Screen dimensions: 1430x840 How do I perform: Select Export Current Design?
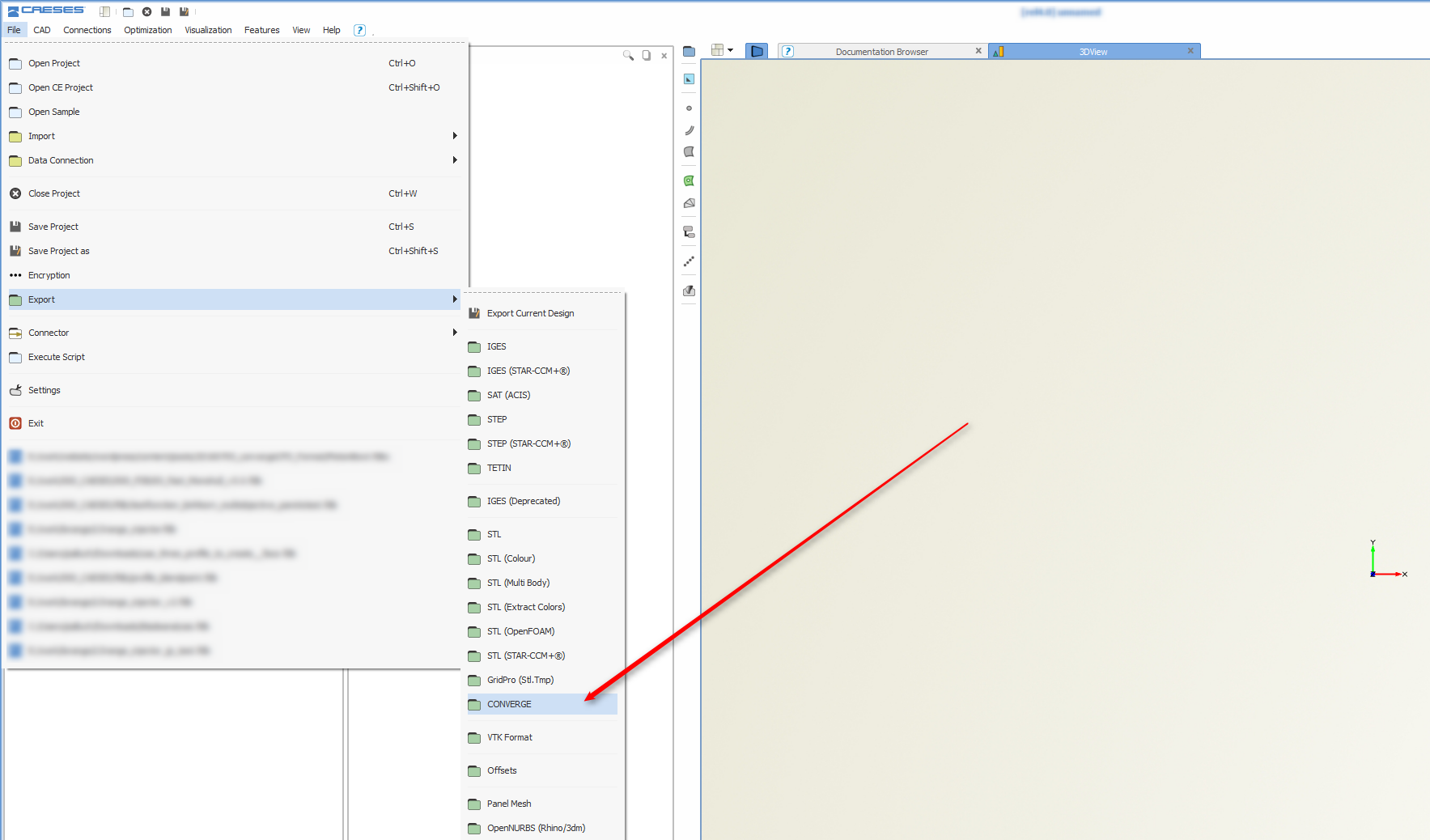tap(542, 313)
